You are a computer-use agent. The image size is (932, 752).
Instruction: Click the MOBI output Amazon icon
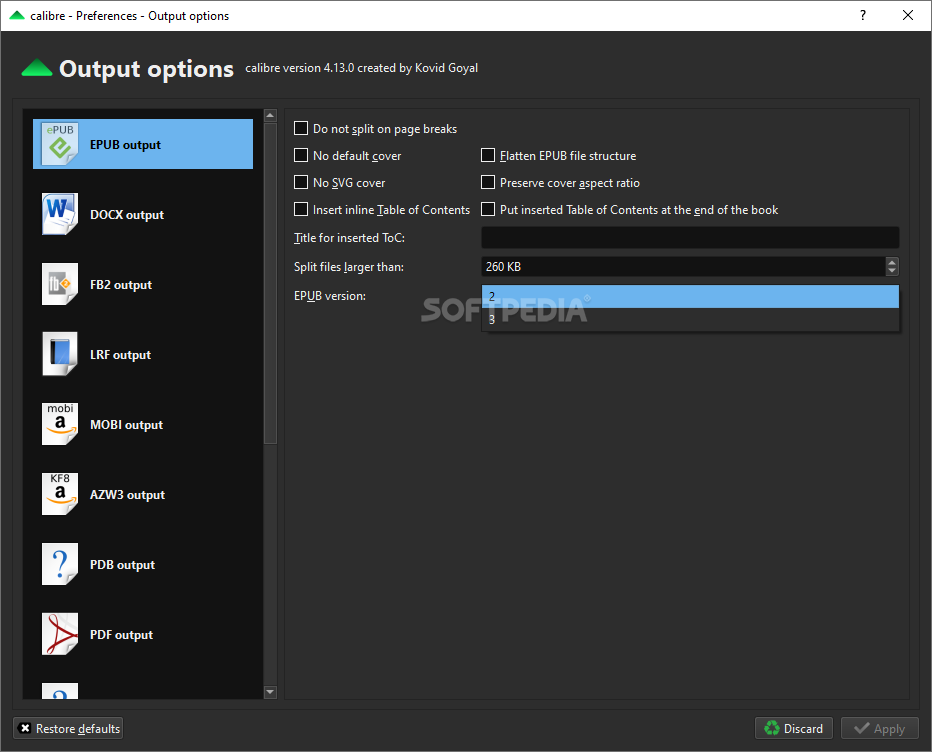tap(60, 424)
